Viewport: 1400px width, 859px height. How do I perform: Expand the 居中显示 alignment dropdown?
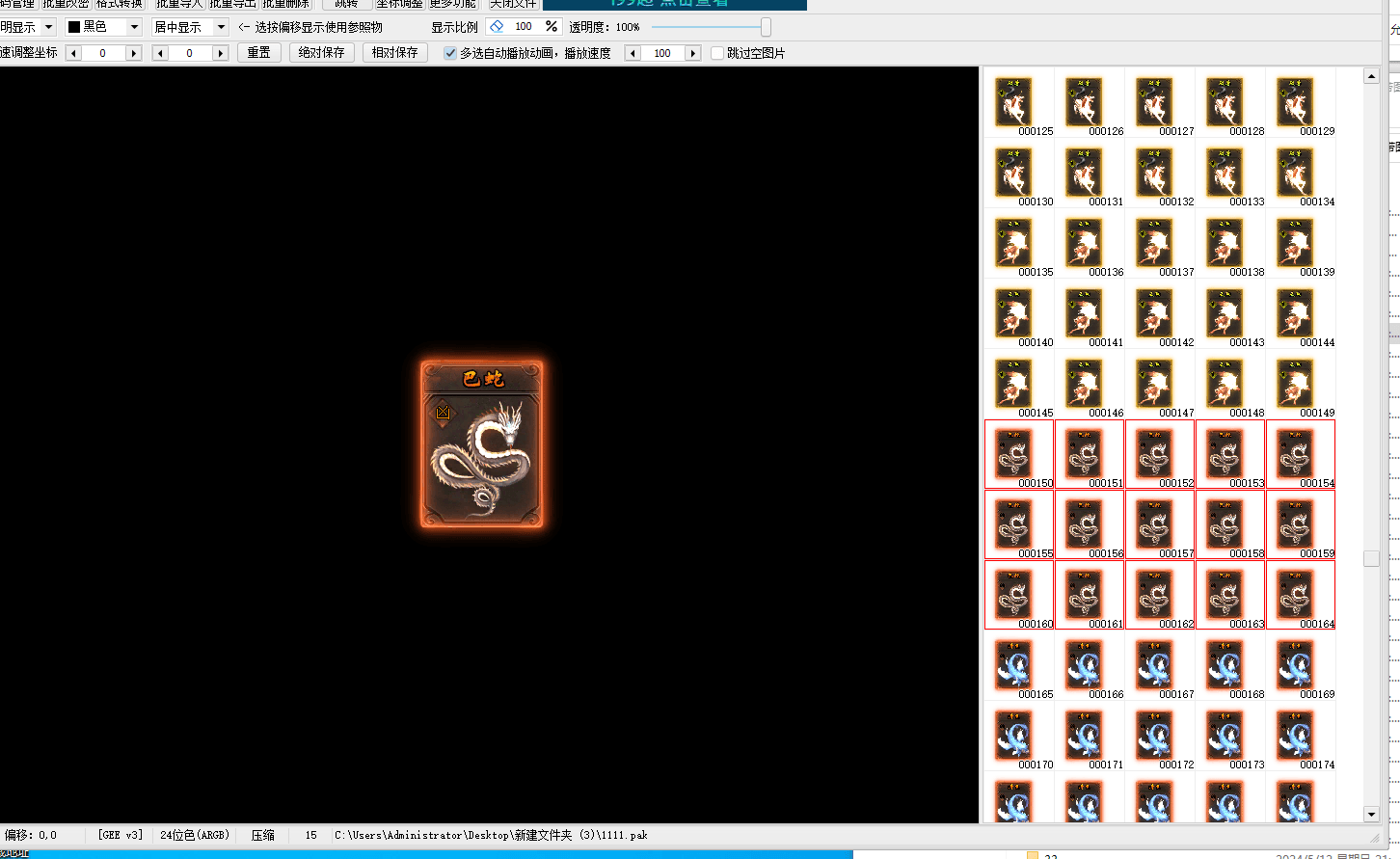[x=221, y=27]
